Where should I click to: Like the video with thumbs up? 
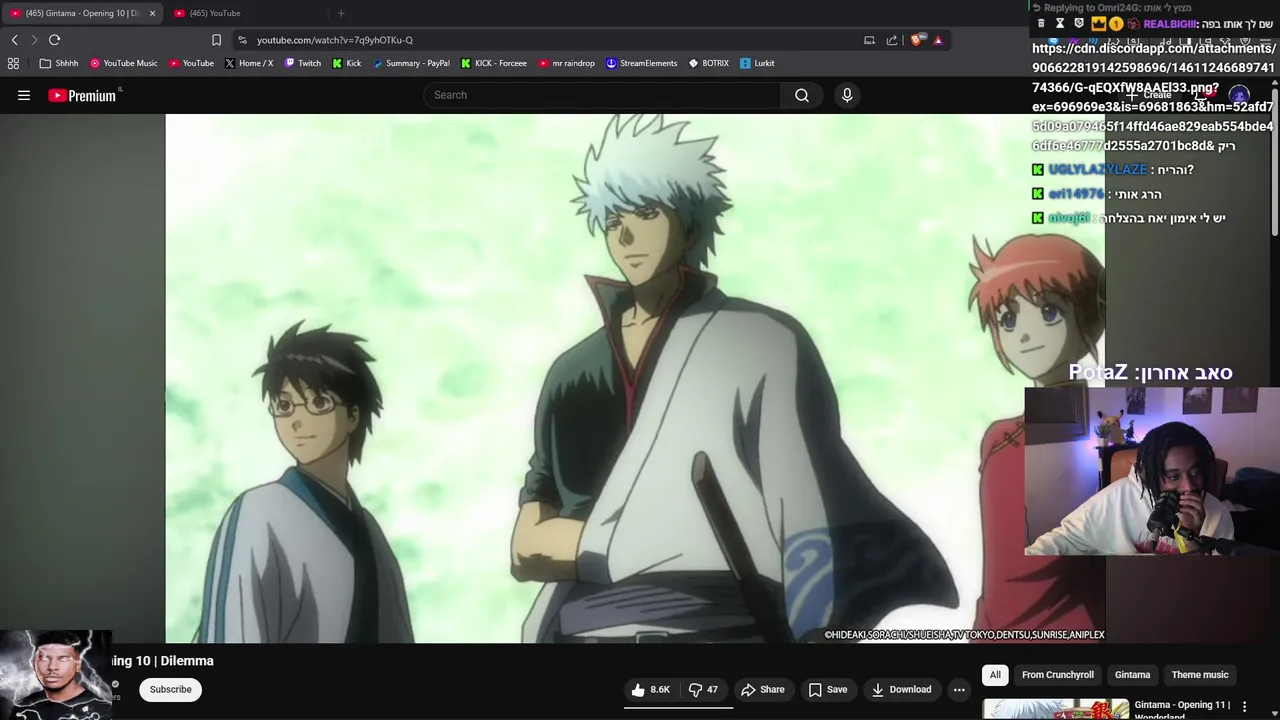coord(650,689)
